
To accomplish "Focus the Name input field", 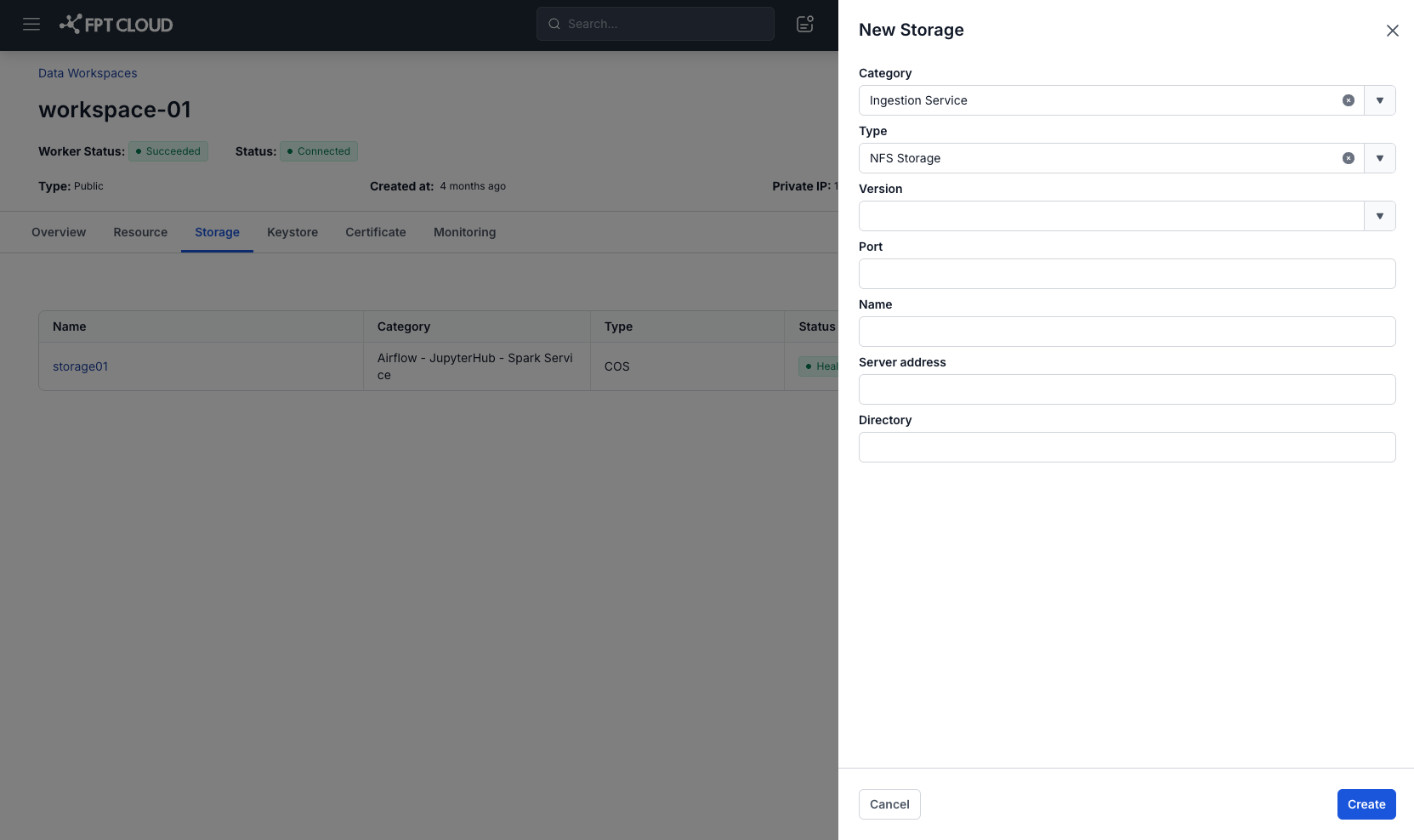I will tap(1127, 332).
